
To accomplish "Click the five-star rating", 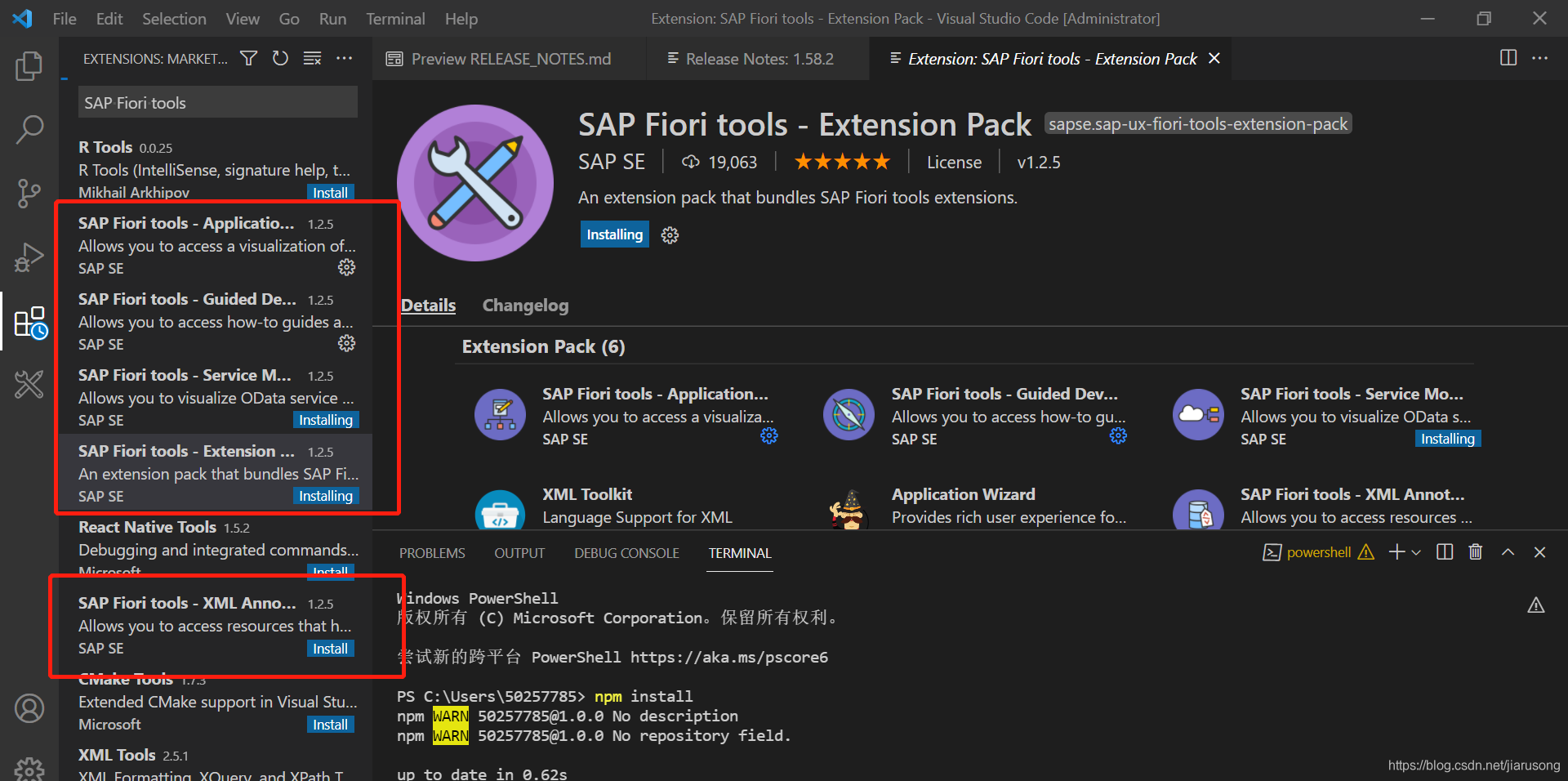I will pyautogui.click(x=842, y=162).
